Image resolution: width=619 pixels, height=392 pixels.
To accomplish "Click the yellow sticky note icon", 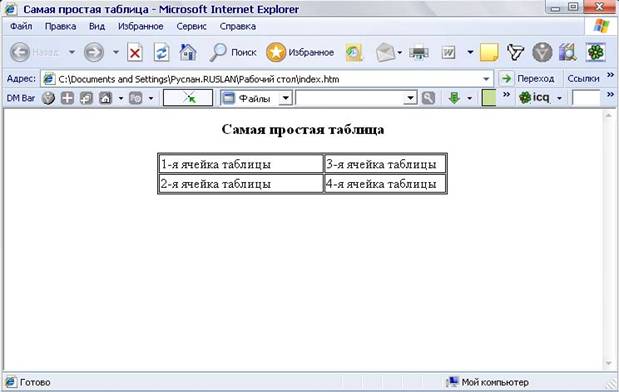I will pyautogui.click(x=489, y=53).
